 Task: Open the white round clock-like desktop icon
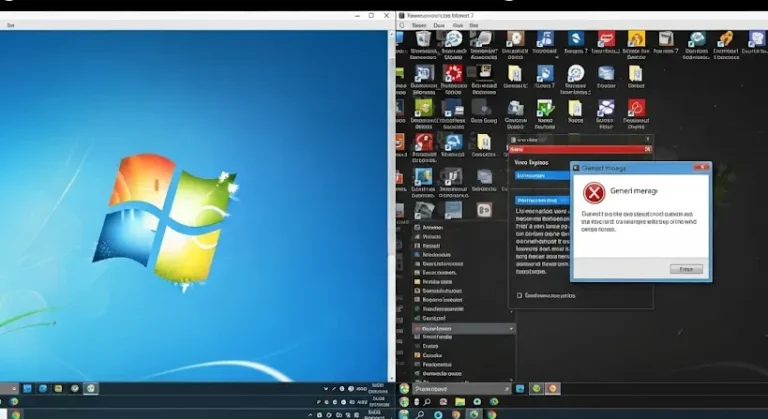(576, 73)
